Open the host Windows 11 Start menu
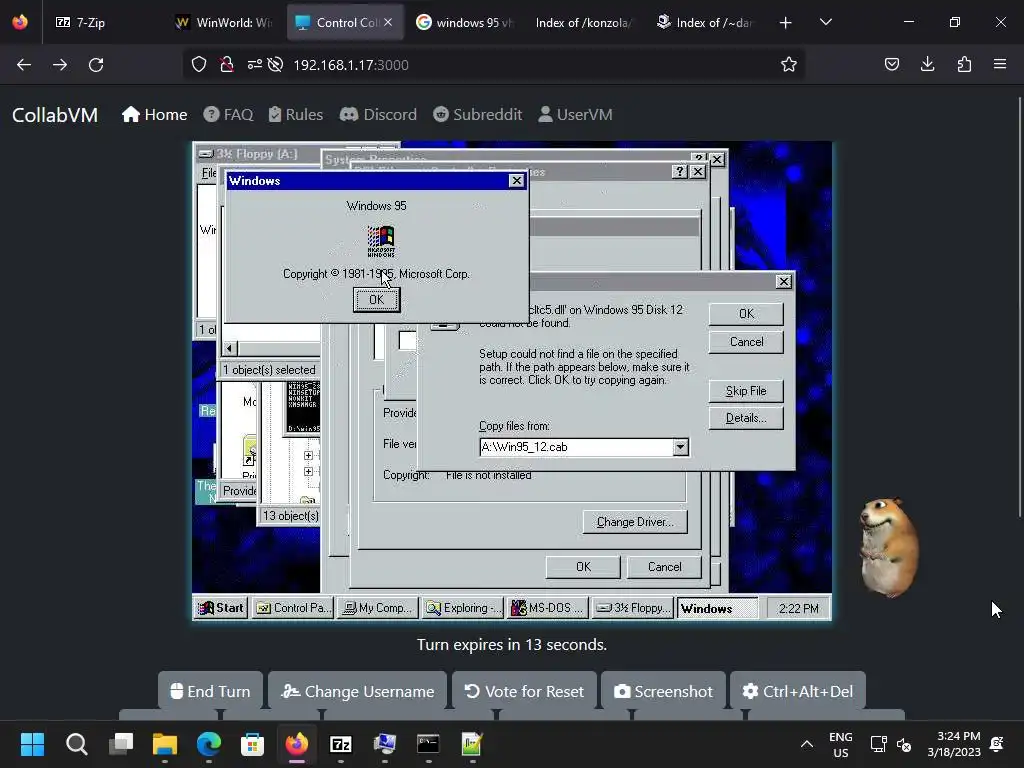This screenshot has width=1024, height=768. tap(32, 744)
